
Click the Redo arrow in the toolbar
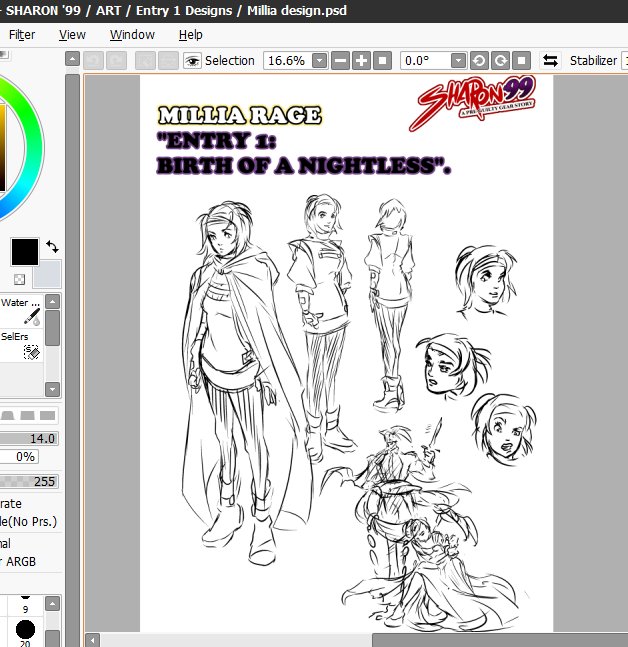116,61
